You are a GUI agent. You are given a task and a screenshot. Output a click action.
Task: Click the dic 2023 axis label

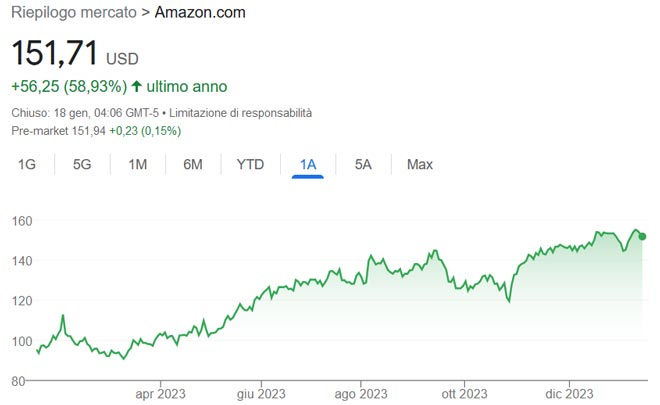coord(566,393)
